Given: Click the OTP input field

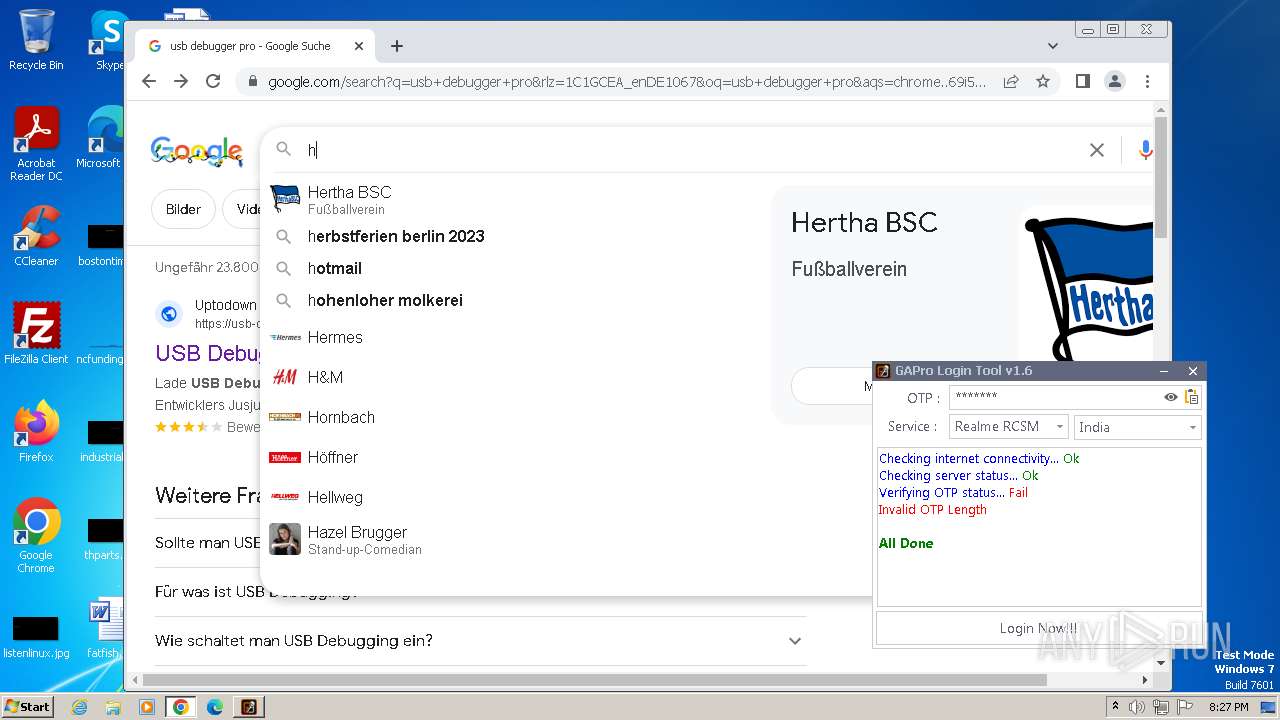Looking at the screenshot, I should click(1054, 397).
